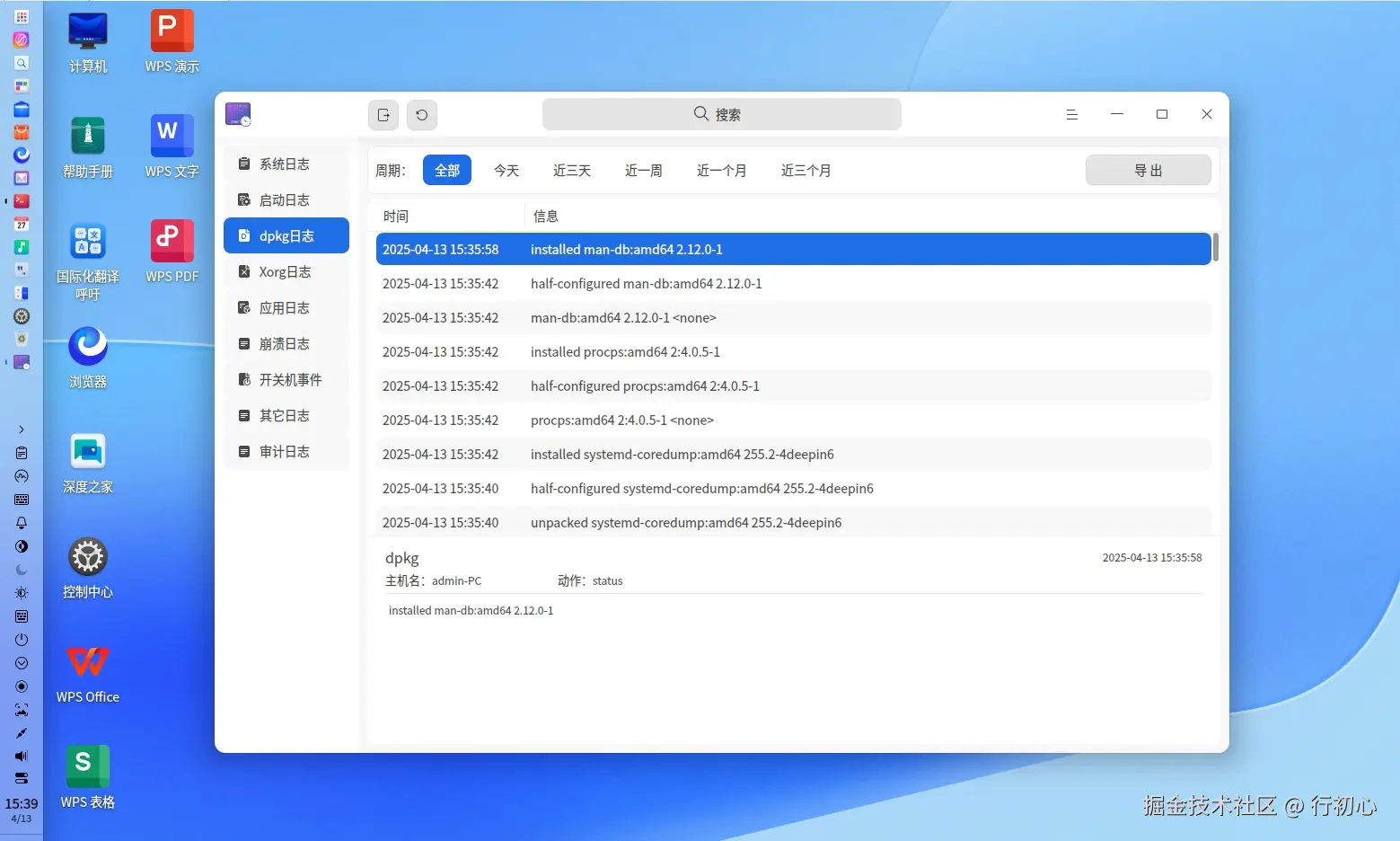This screenshot has height=841, width=1400.
Task: Open 崩溃日志 in the sidebar
Action: click(x=286, y=344)
